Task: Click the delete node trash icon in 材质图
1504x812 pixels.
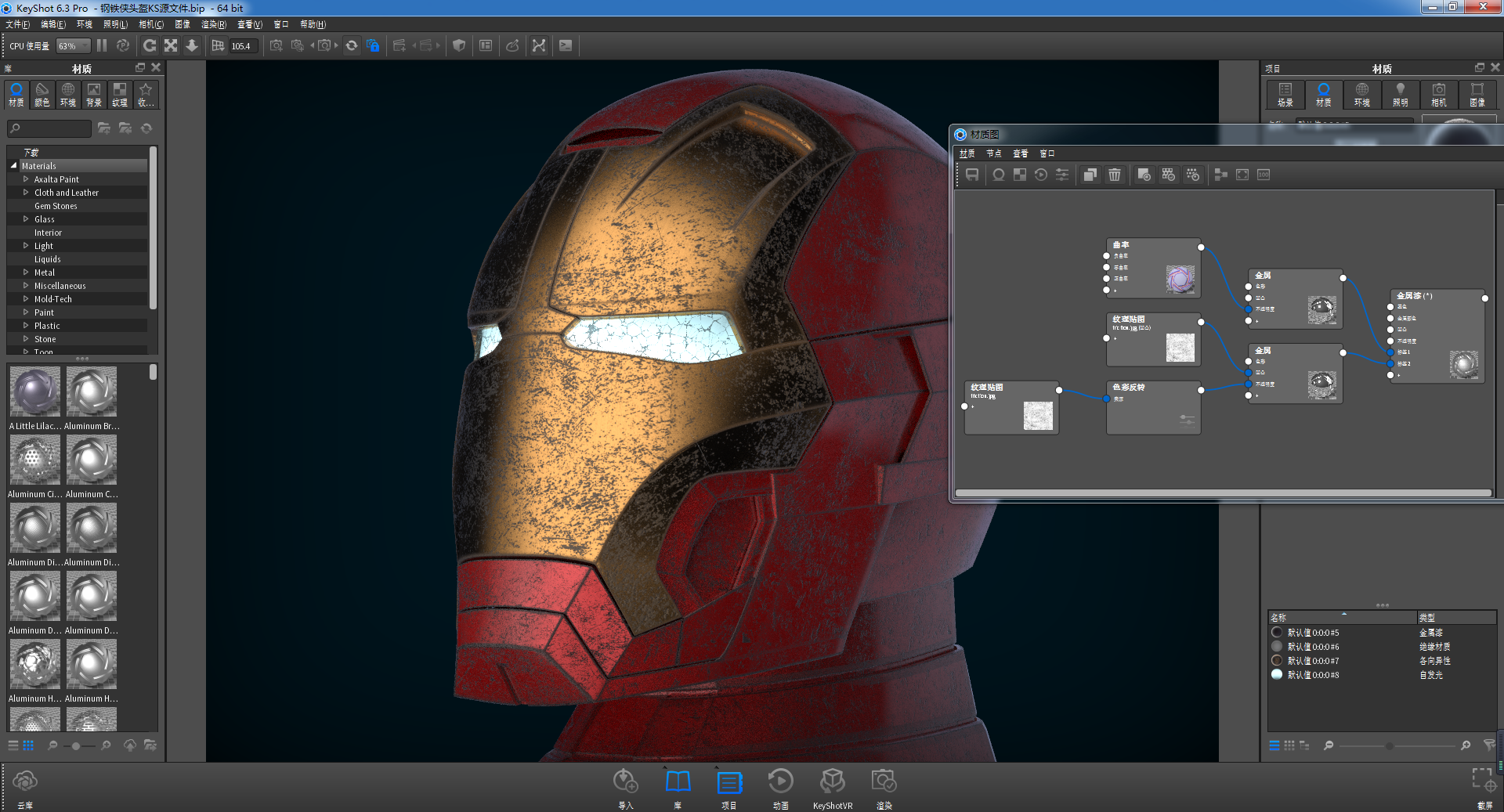Action: (1115, 175)
